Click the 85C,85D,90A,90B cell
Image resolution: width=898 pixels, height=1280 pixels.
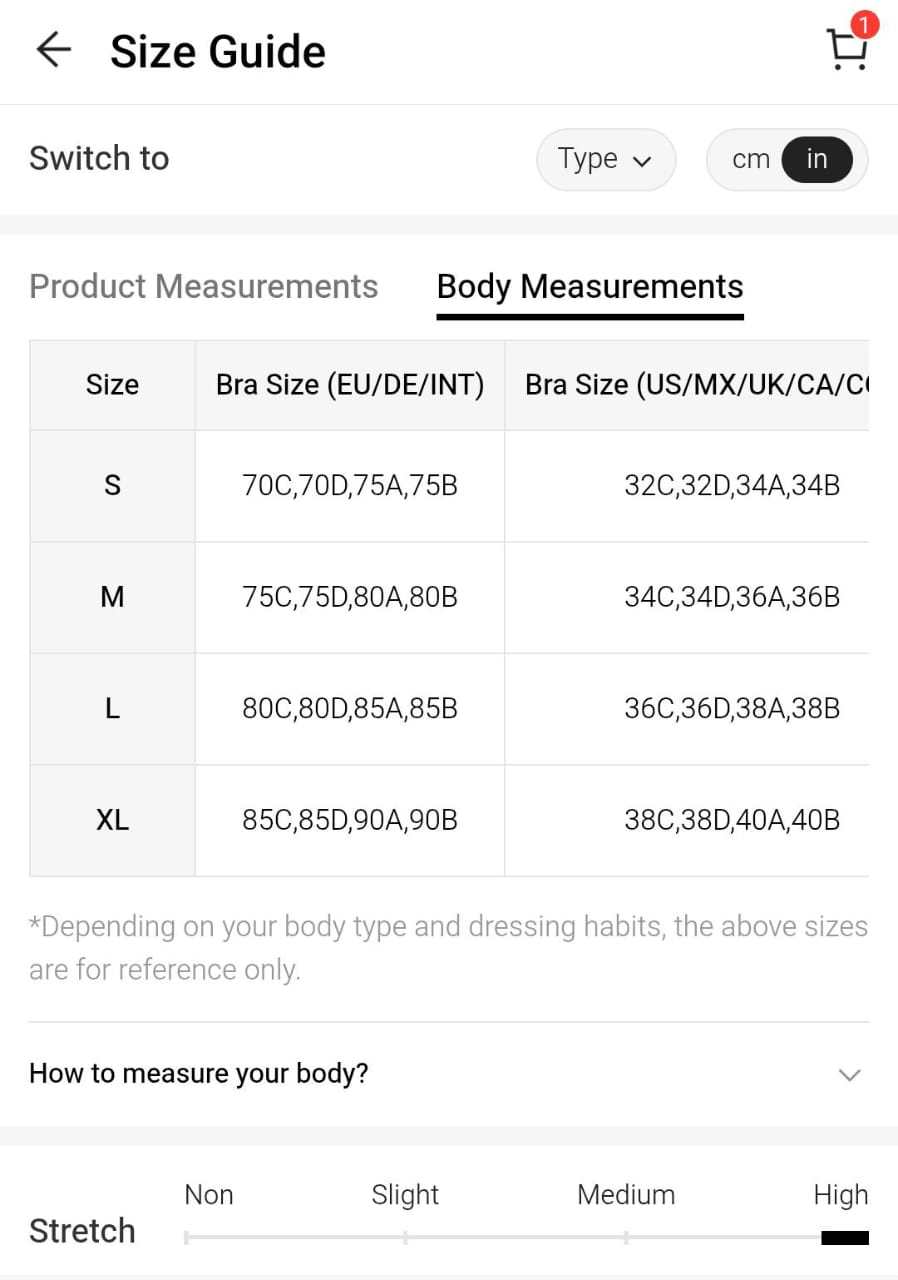(350, 821)
